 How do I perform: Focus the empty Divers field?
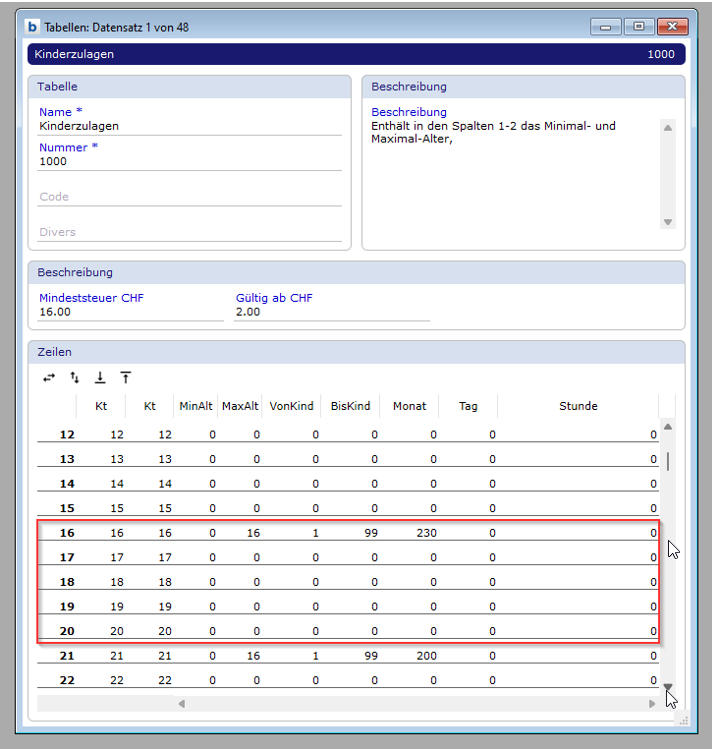pos(189,232)
